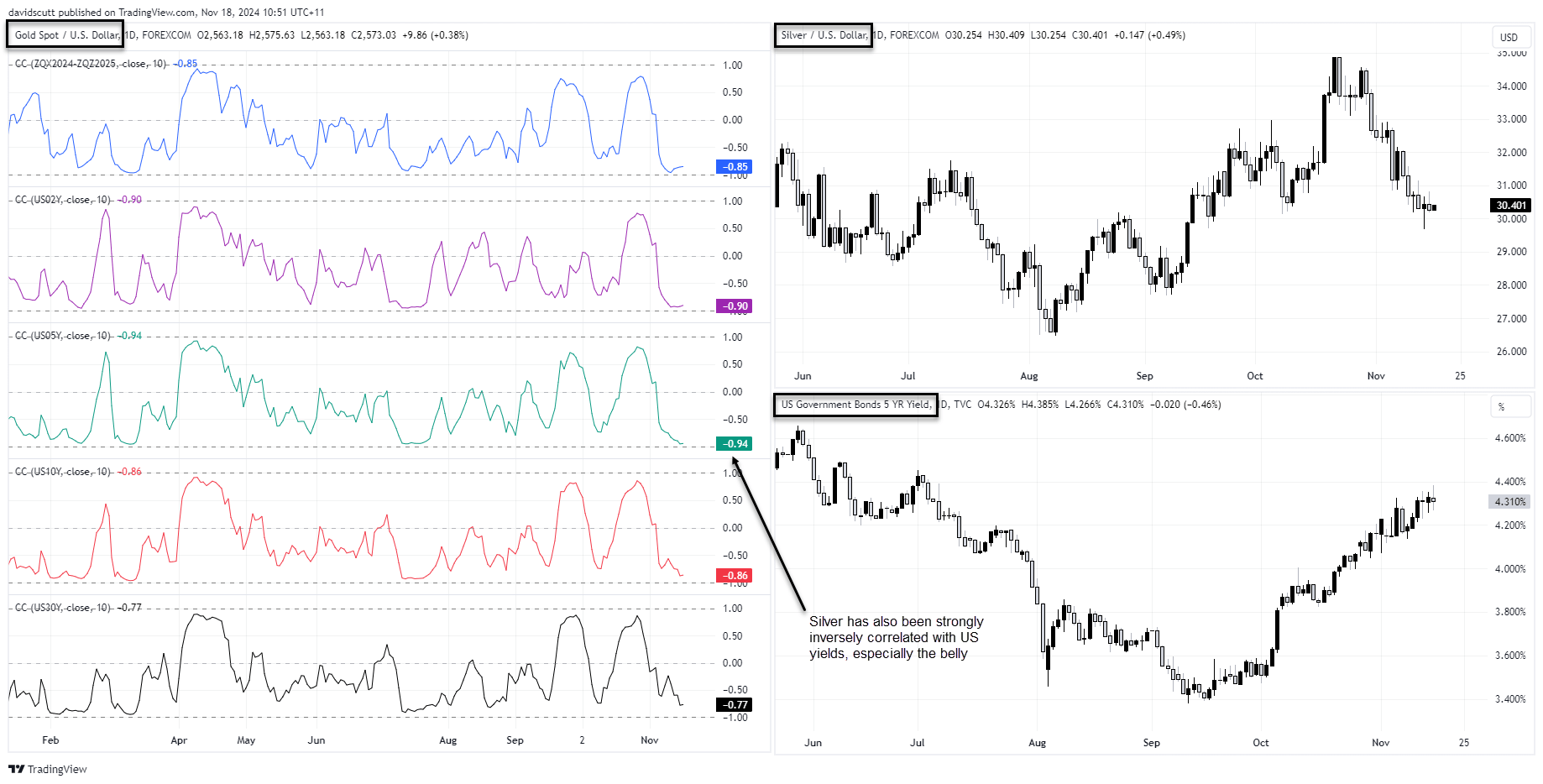Click the Jul label on silver chart time axis
Screen dimensions: 1543x784
click(908, 376)
